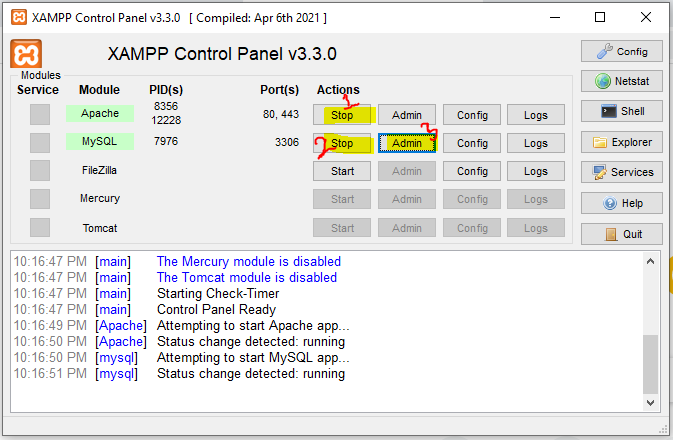Toggle Mercury service checkbox
This screenshot has width=673, height=440.
40,199
